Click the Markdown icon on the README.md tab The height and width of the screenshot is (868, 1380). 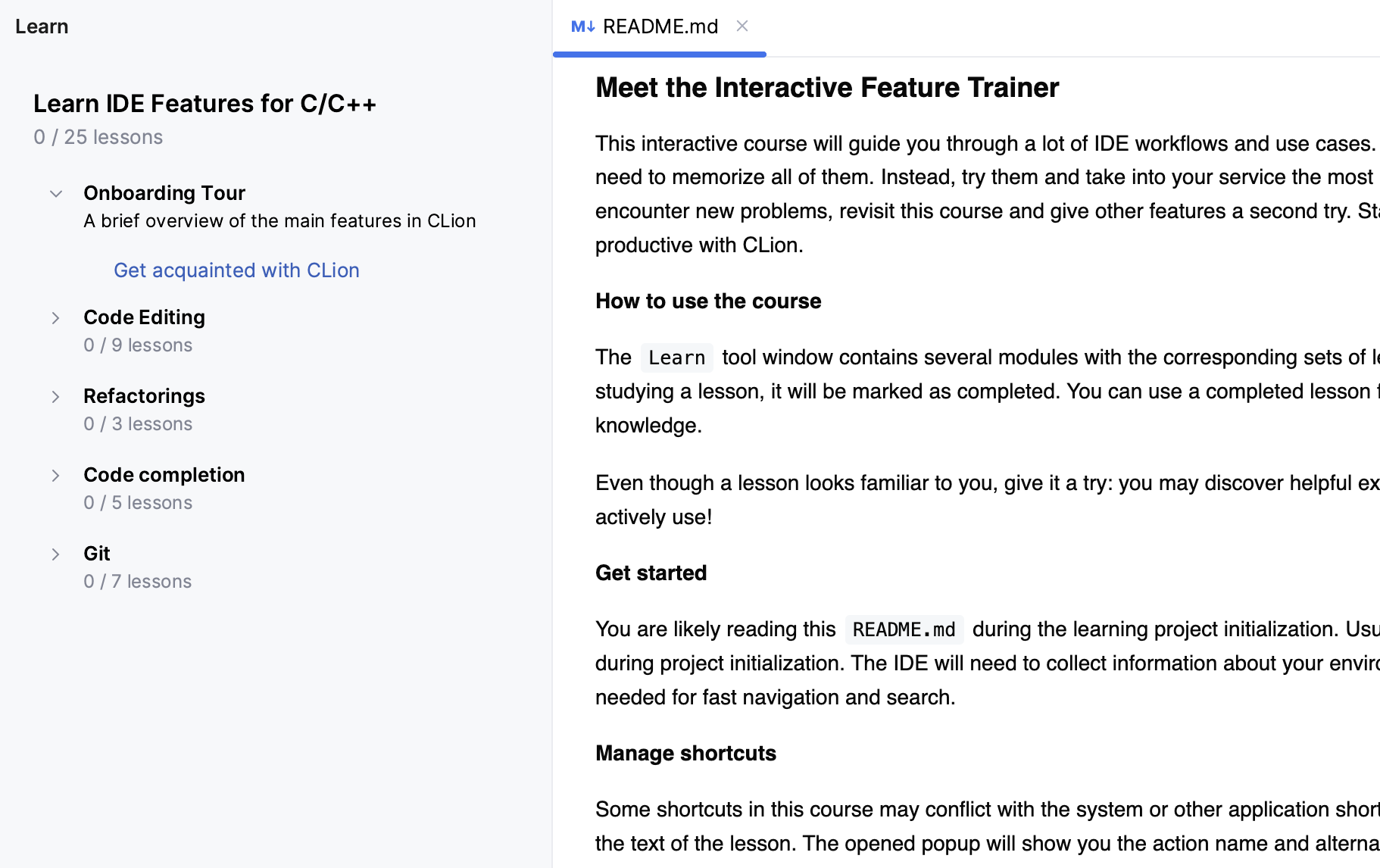(582, 26)
